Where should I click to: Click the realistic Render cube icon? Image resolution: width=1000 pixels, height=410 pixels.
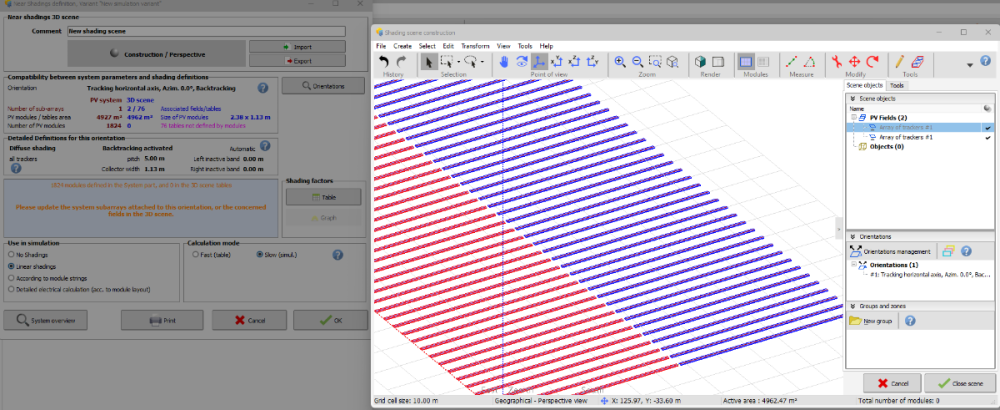coord(701,62)
